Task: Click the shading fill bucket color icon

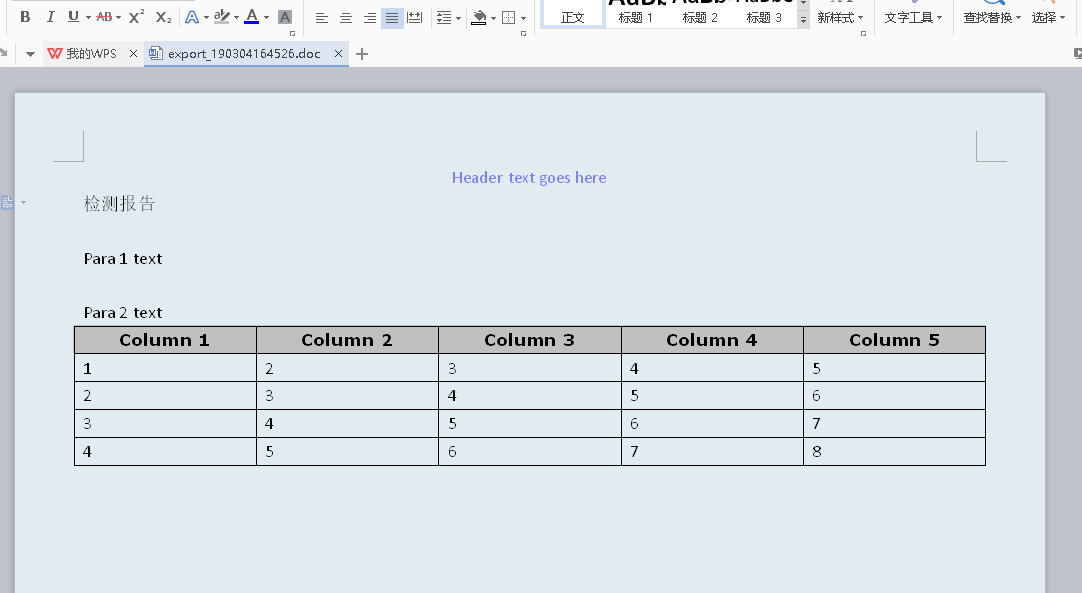Action: pos(479,19)
